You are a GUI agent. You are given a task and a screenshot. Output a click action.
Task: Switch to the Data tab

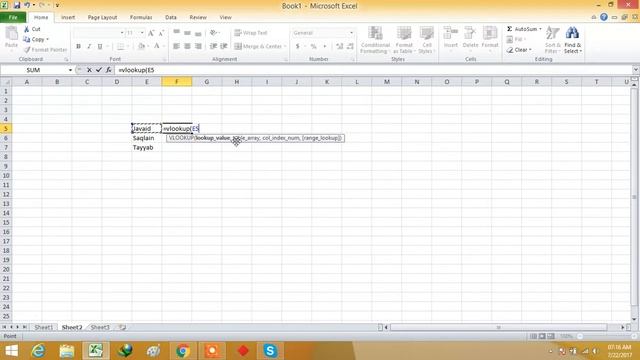point(171,18)
